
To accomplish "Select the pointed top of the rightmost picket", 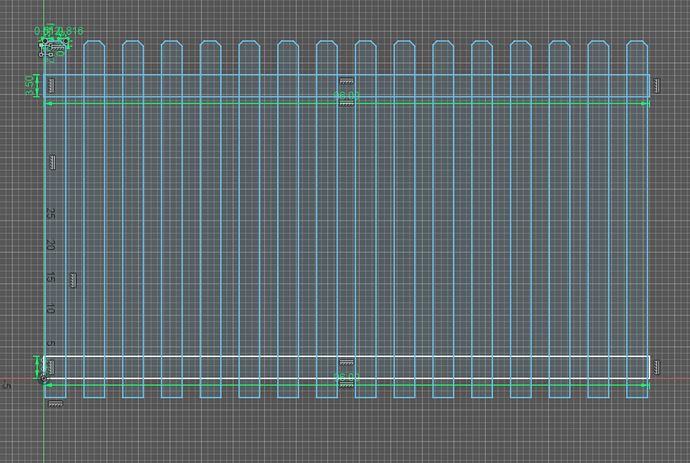I will [x=637, y=42].
